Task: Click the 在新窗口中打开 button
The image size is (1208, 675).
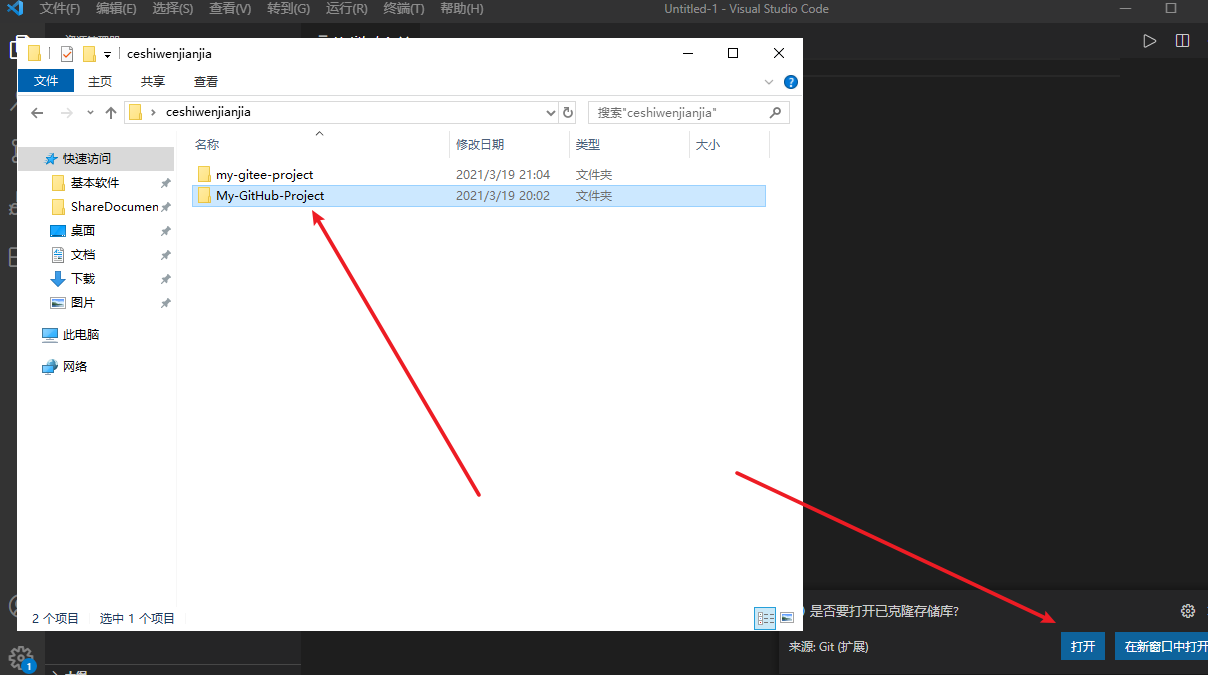Action: point(1162,647)
